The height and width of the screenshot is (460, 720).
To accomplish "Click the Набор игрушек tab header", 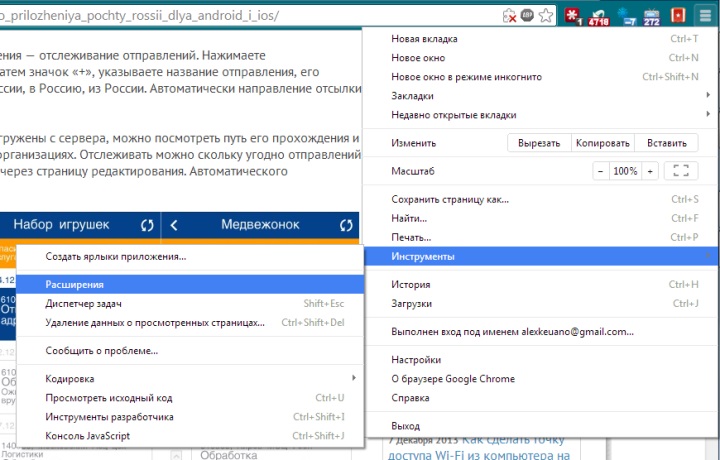I will coord(61,224).
